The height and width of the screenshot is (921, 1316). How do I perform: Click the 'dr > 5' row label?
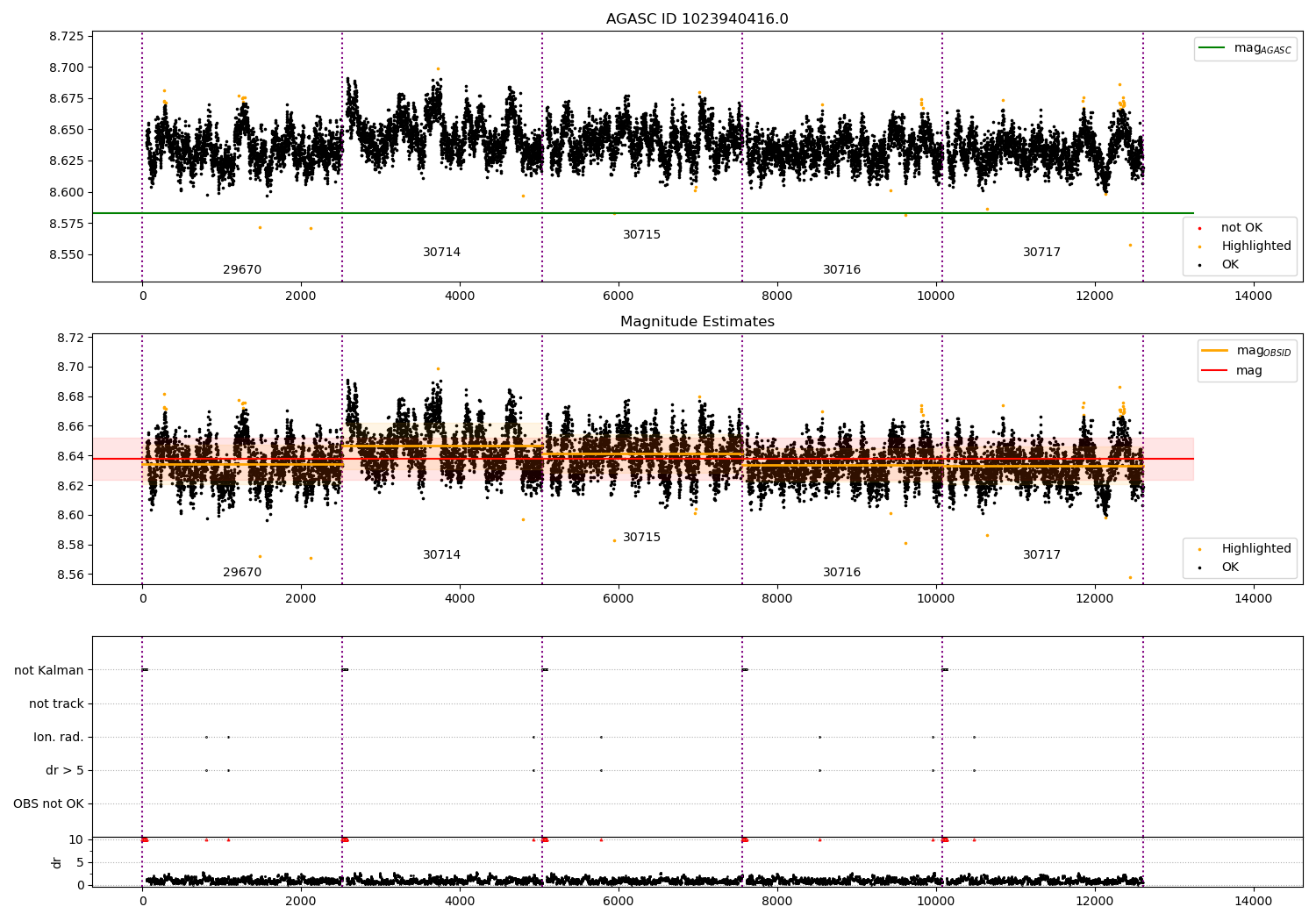(65, 771)
